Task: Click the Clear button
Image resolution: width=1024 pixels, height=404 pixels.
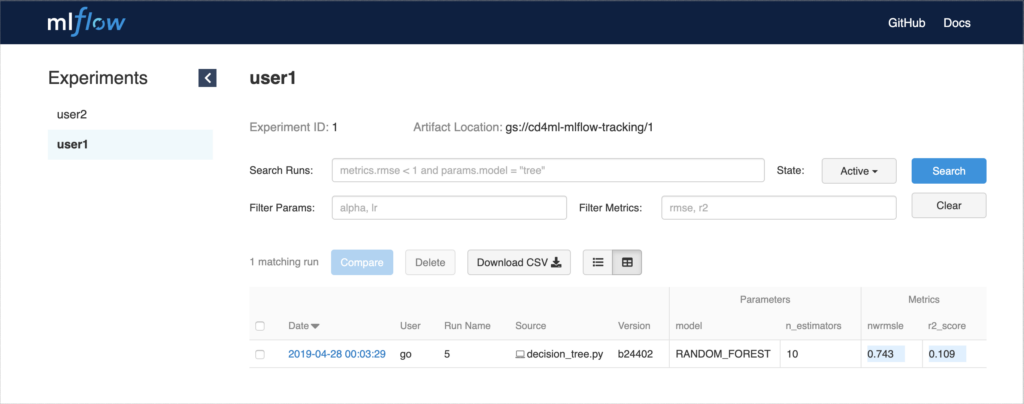Action: tap(949, 205)
